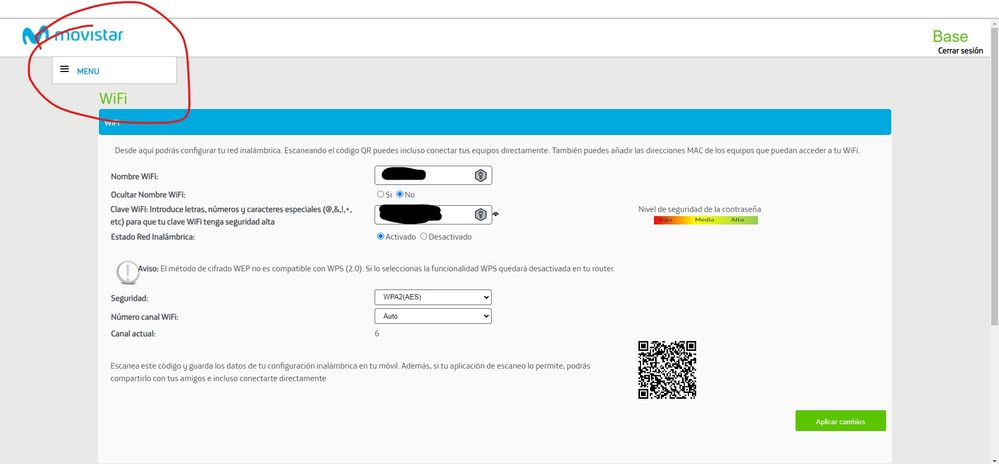Image resolution: width=999 pixels, height=464 pixels.
Task: Click the Clave WiFi input field
Action: 433,215
